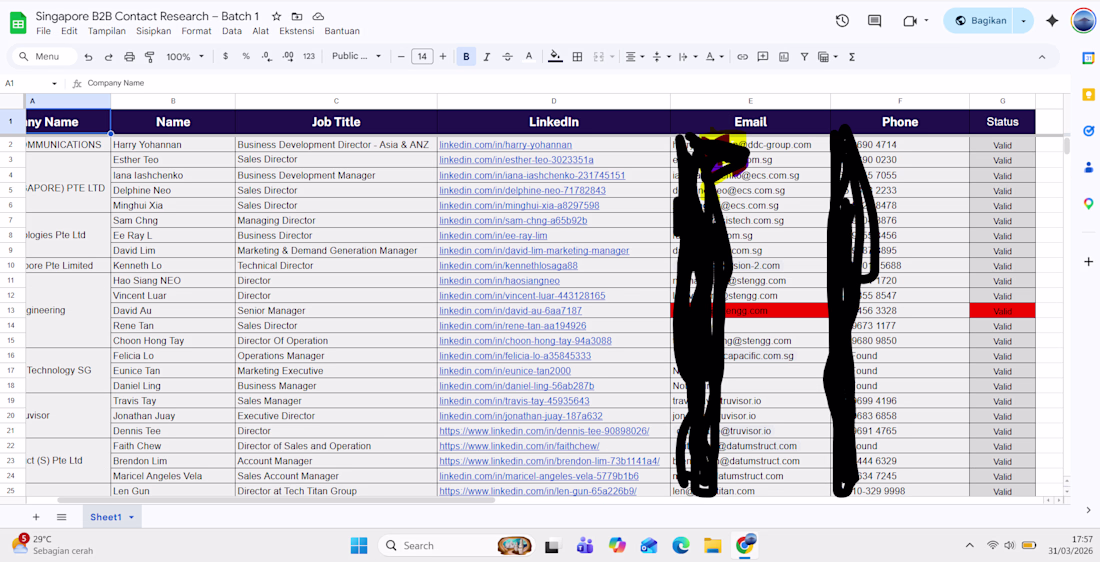Insert a comment from toolbar

(x=763, y=57)
